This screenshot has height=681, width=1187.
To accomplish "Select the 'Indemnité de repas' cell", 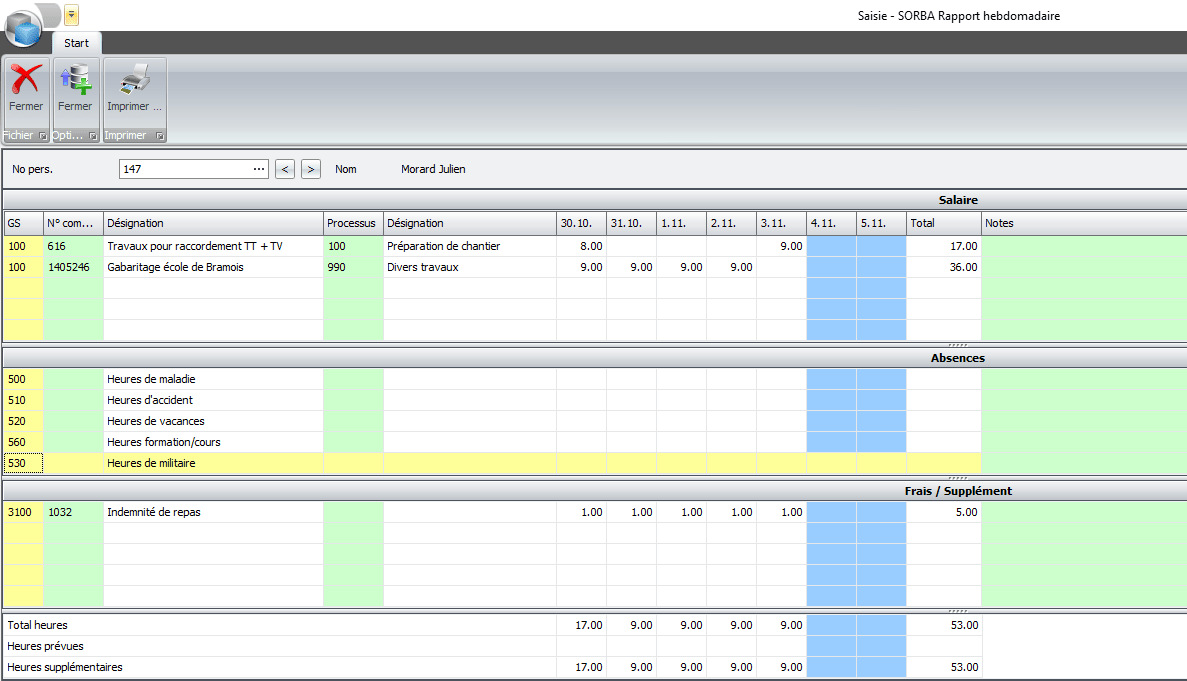I will click(x=213, y=512).
